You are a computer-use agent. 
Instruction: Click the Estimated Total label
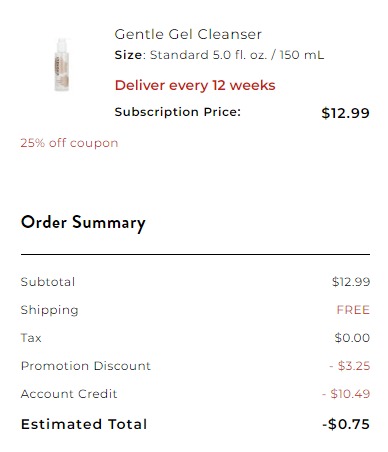[84, 424]
